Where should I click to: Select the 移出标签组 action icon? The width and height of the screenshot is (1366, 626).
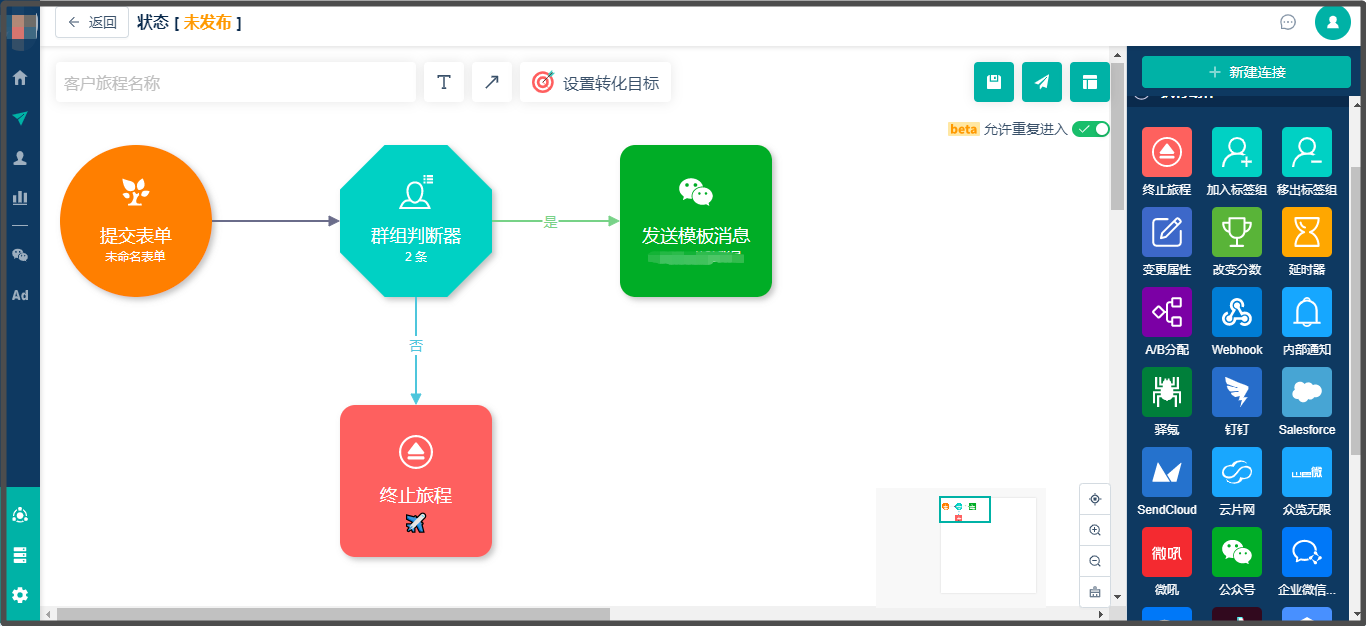1307,152
